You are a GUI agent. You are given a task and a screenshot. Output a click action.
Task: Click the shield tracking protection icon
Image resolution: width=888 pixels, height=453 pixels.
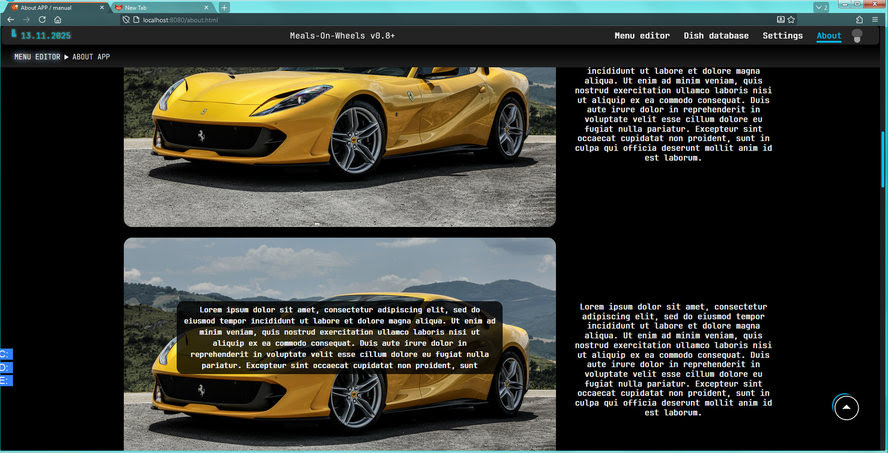tap(125, 20)
